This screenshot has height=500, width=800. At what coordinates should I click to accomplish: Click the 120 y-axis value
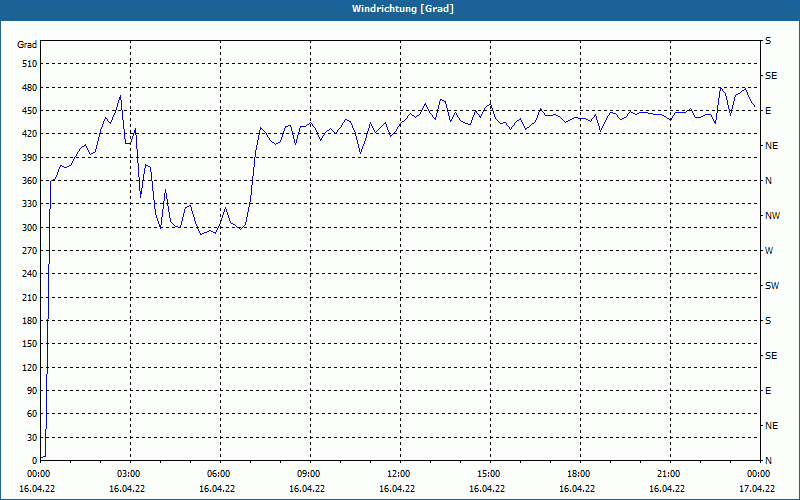(30, 367)
